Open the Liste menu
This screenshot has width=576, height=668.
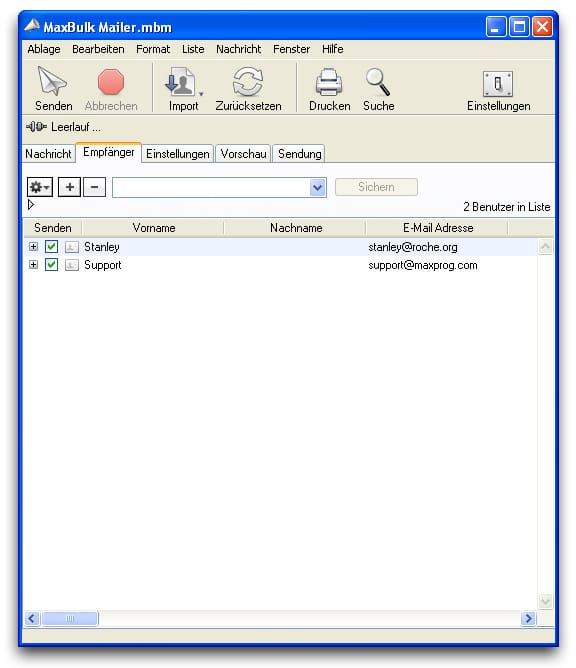tap(193, 49)
